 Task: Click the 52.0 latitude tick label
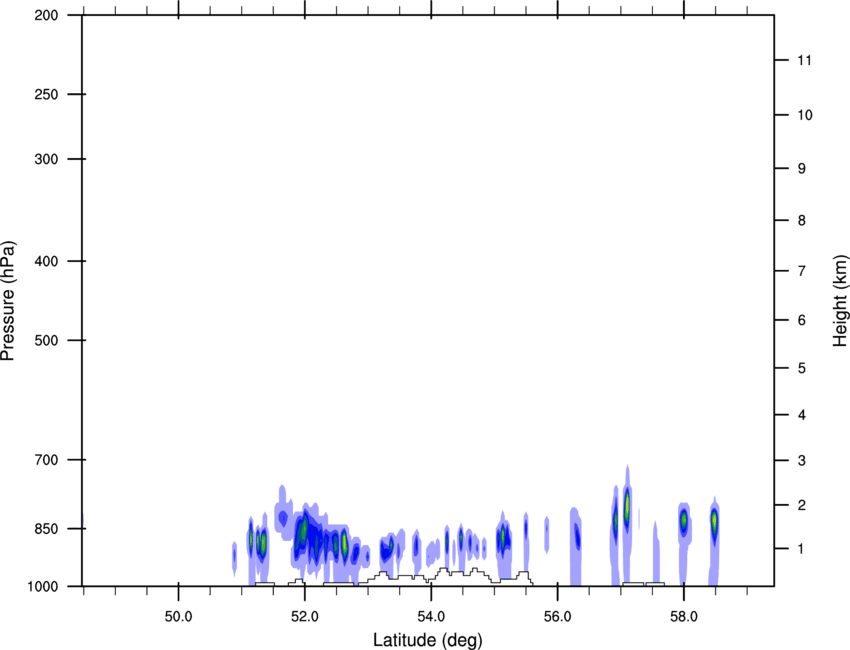(x=305, y=617)
